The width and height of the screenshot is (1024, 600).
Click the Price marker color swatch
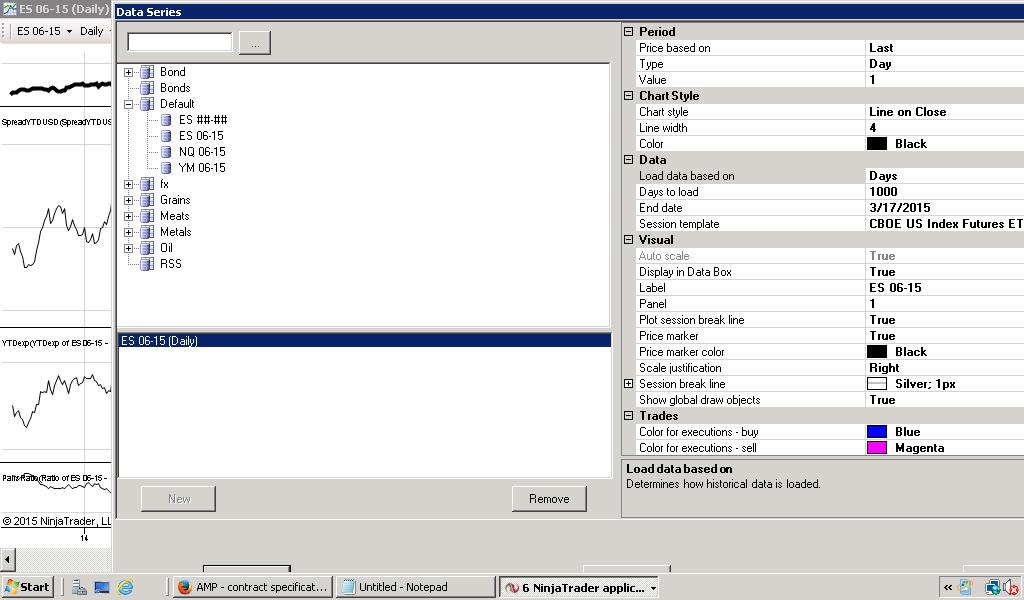(876, 352)
